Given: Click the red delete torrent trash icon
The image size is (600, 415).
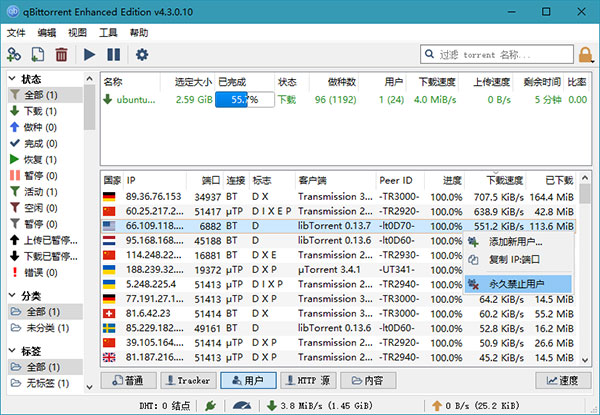Looking at the screenshot, I should 62,54.
